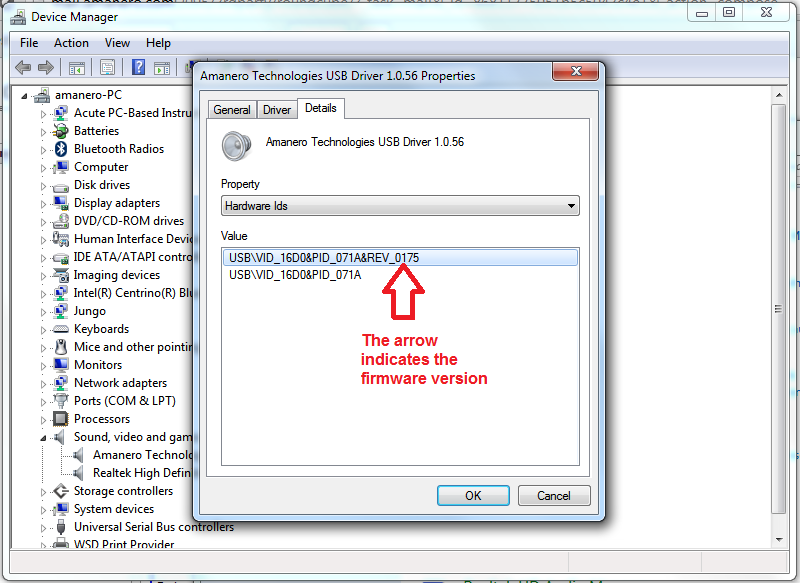Image resolution: width=800 pixels, height=583 pixels.
Task: Expand the Processors node
Action: coord(43,420)
